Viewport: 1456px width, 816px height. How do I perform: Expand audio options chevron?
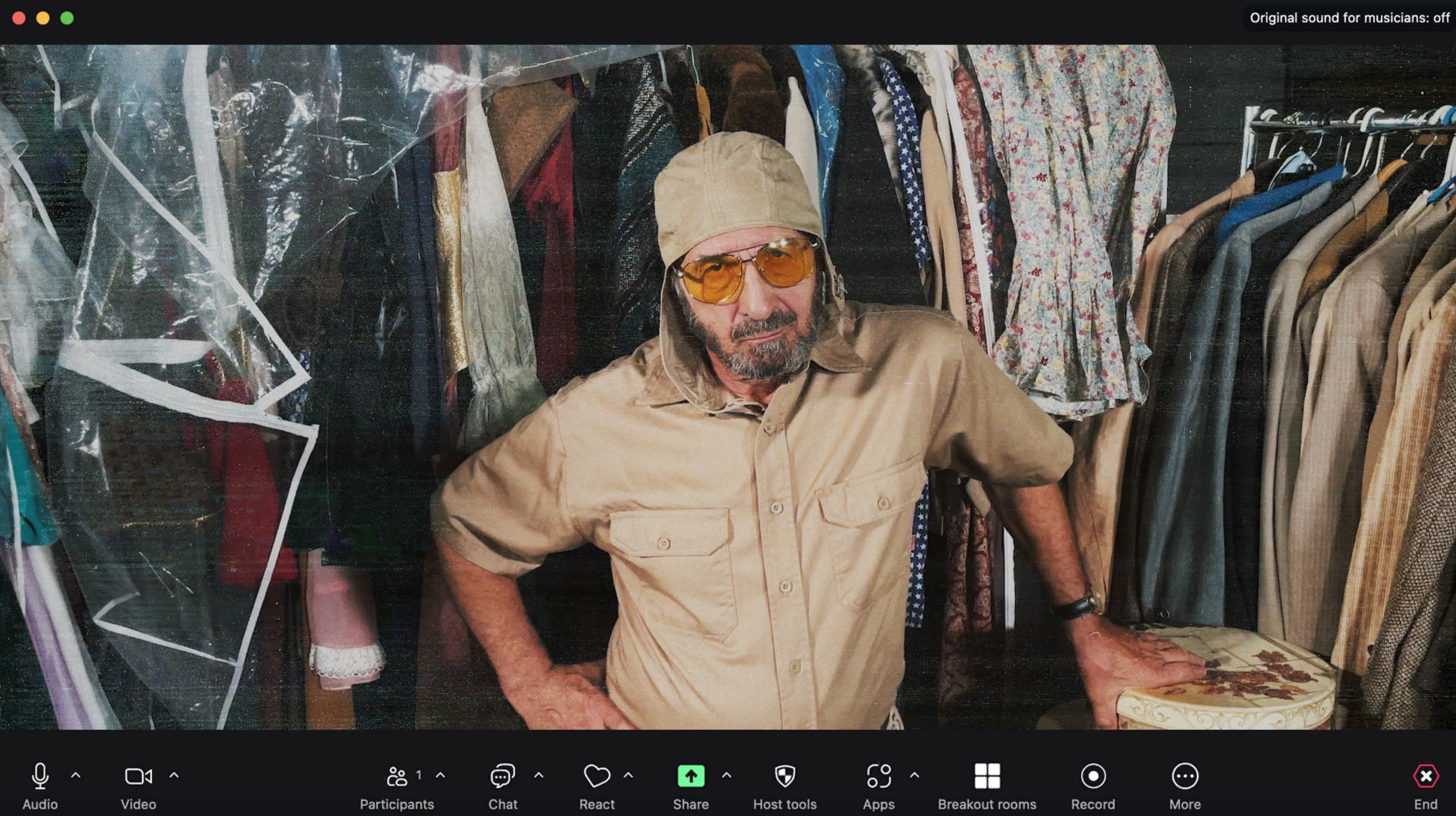pos(76,775)
